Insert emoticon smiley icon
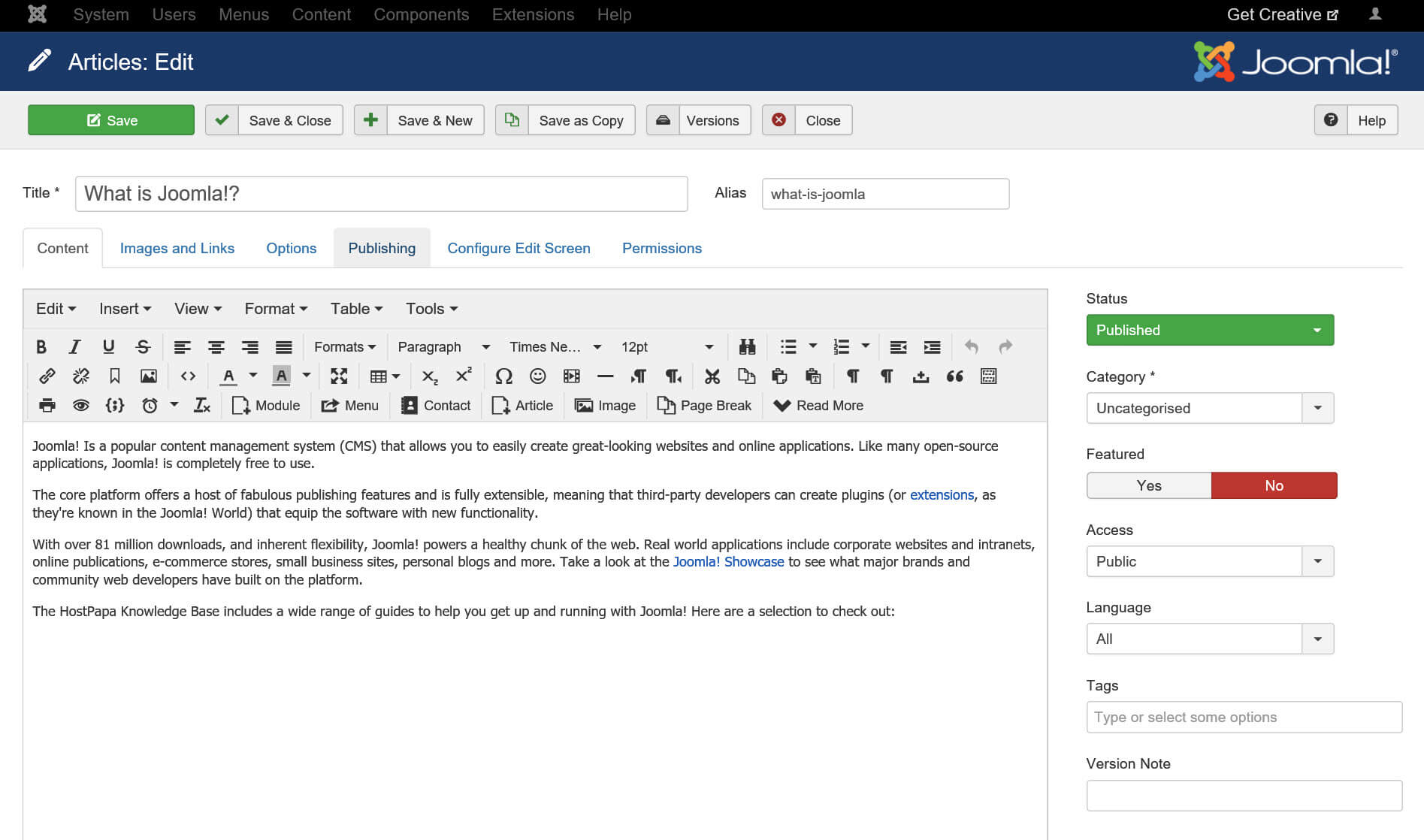Viewport: 1424px width, 840px height. 537,376
